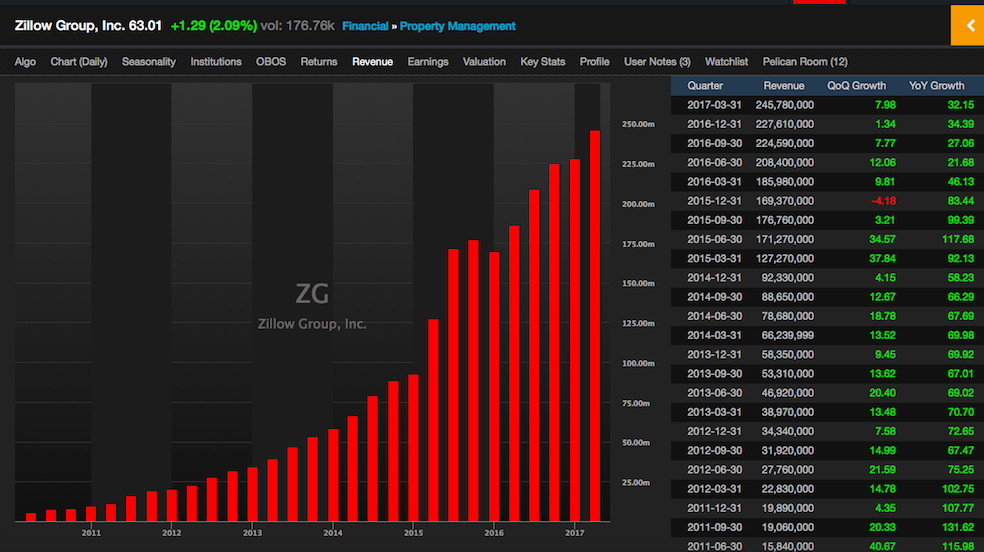
Task: Click revenue value 53,310,000
Action: [788, 374]
